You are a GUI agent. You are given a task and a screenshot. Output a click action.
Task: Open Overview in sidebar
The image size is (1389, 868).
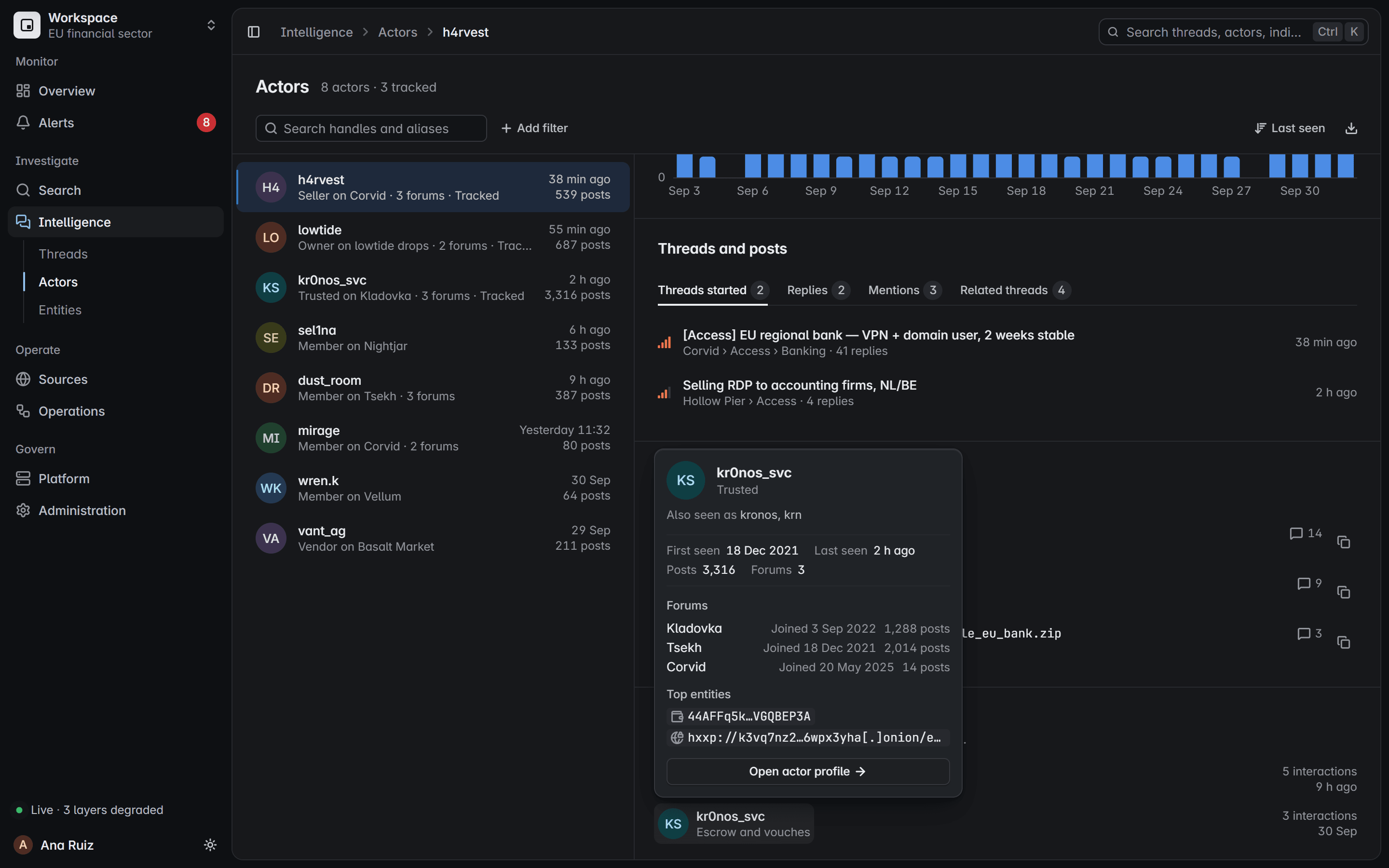(115, 91)
